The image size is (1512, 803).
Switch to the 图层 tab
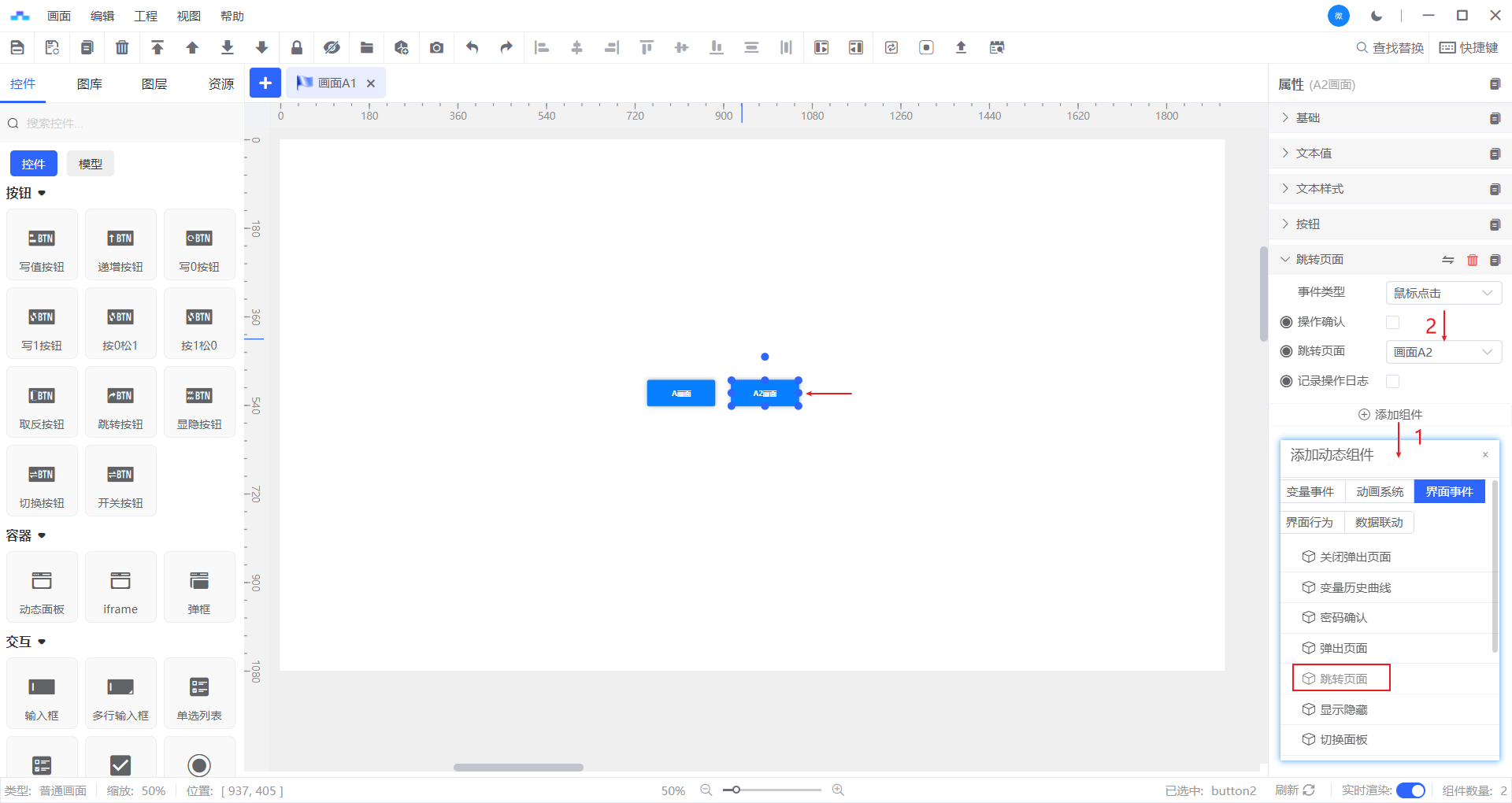click(x=154, y=84)
